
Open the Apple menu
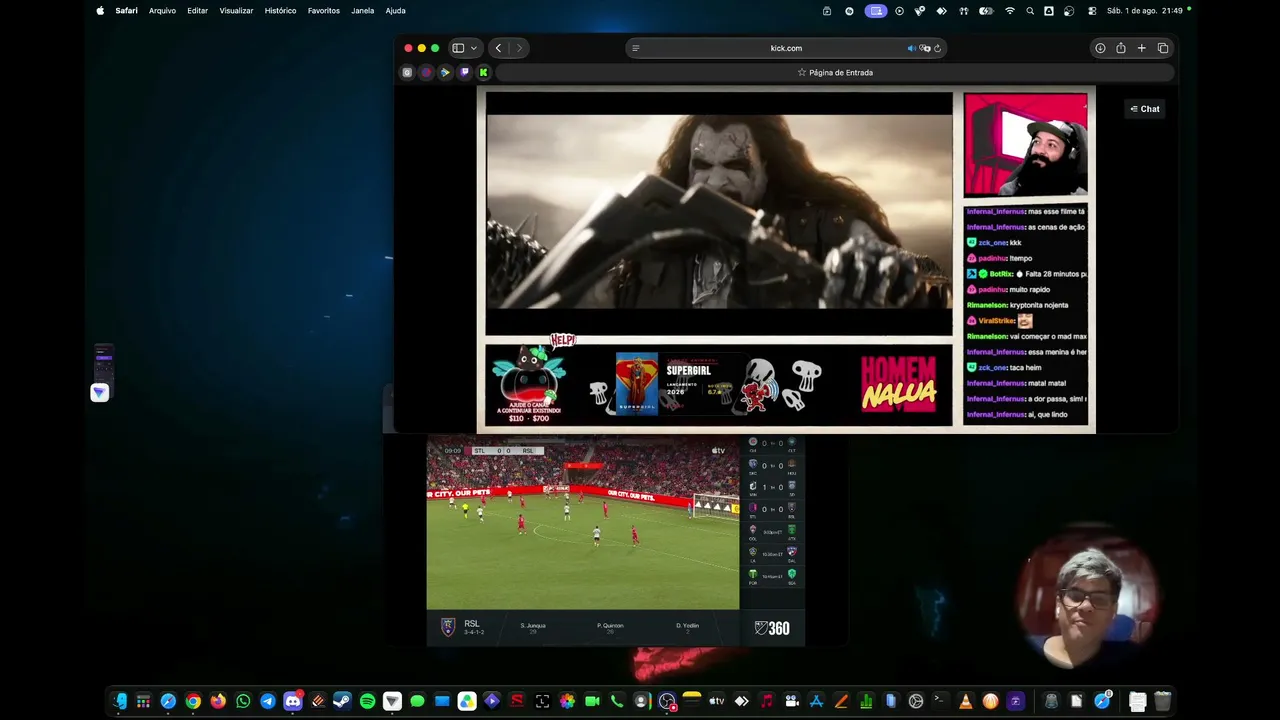[x=100, y=11]
